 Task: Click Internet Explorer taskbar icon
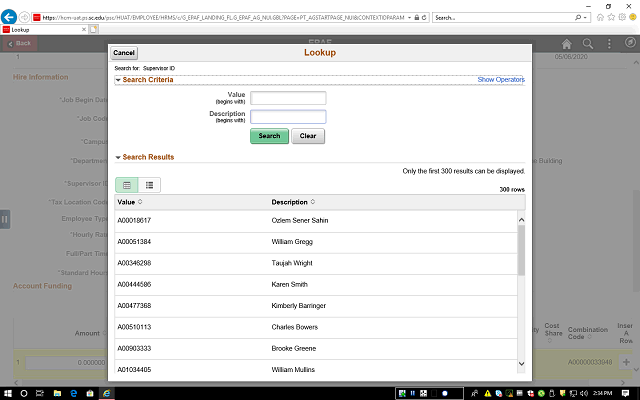click(107, 393)
